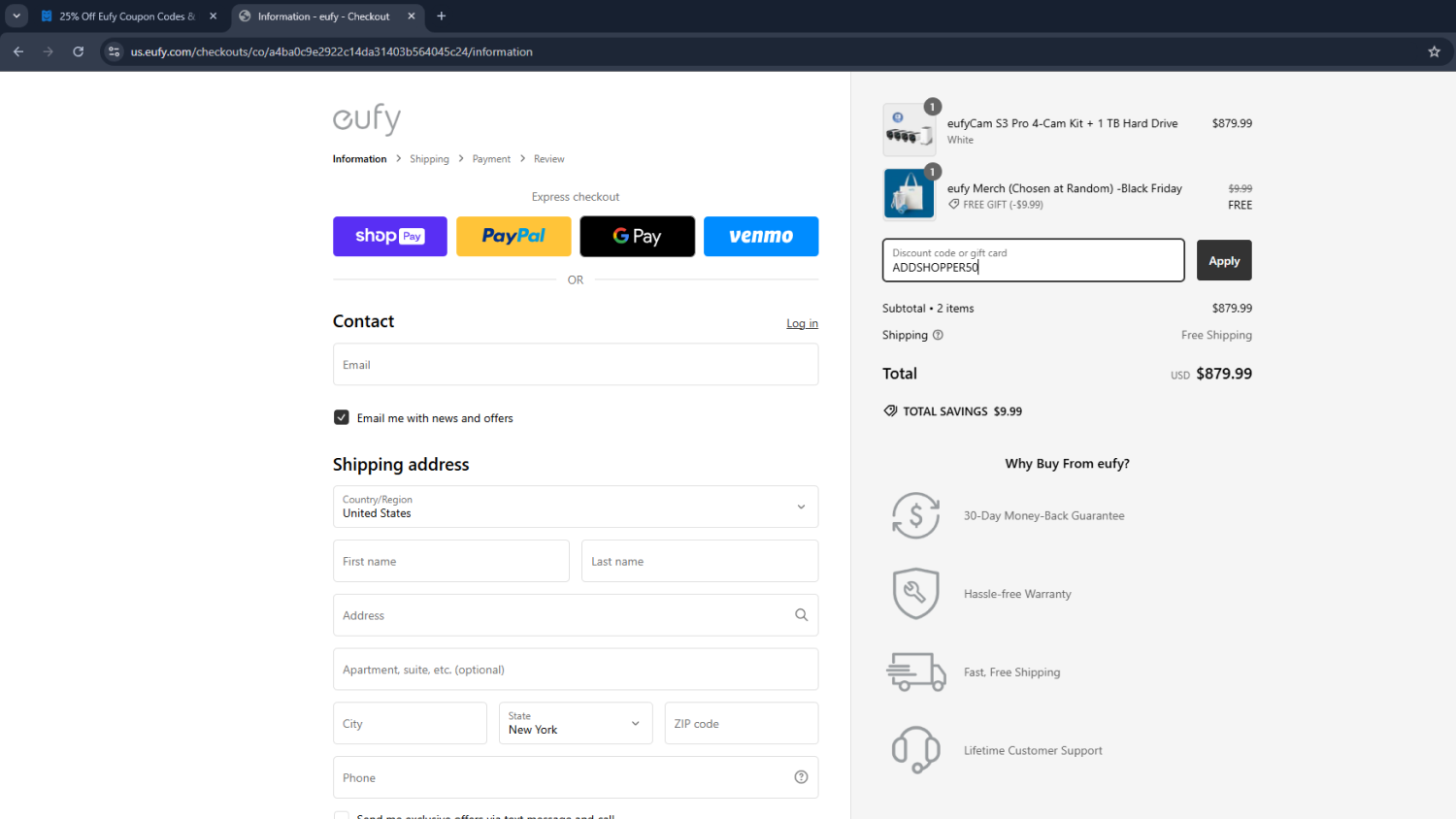Image resolution: width=1456 pixels, height=819 pixels.
Task: Uncheck Email me with news and offers
Action: 342,417
